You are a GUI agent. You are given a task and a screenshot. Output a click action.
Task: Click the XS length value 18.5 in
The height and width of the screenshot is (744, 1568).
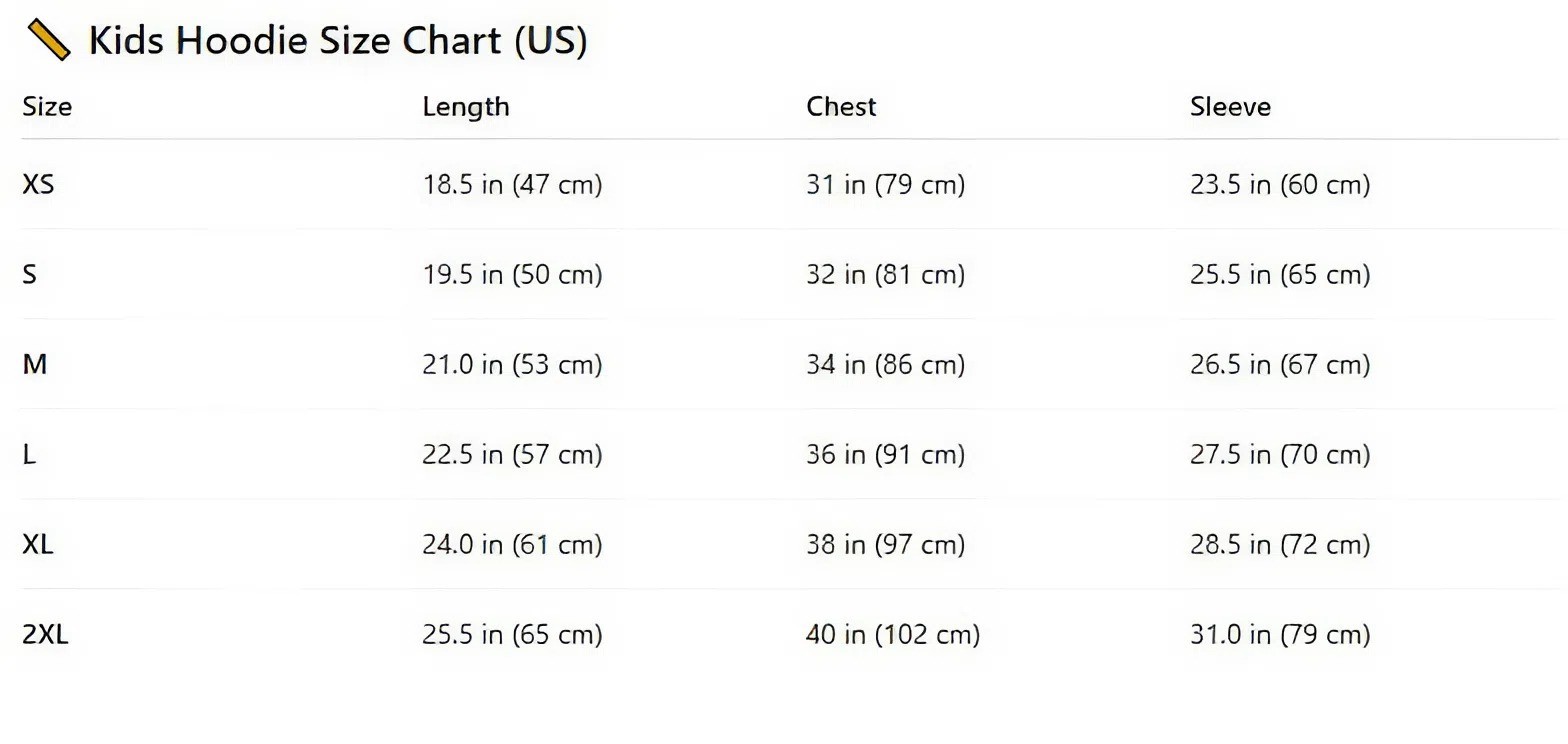[512, 185]
